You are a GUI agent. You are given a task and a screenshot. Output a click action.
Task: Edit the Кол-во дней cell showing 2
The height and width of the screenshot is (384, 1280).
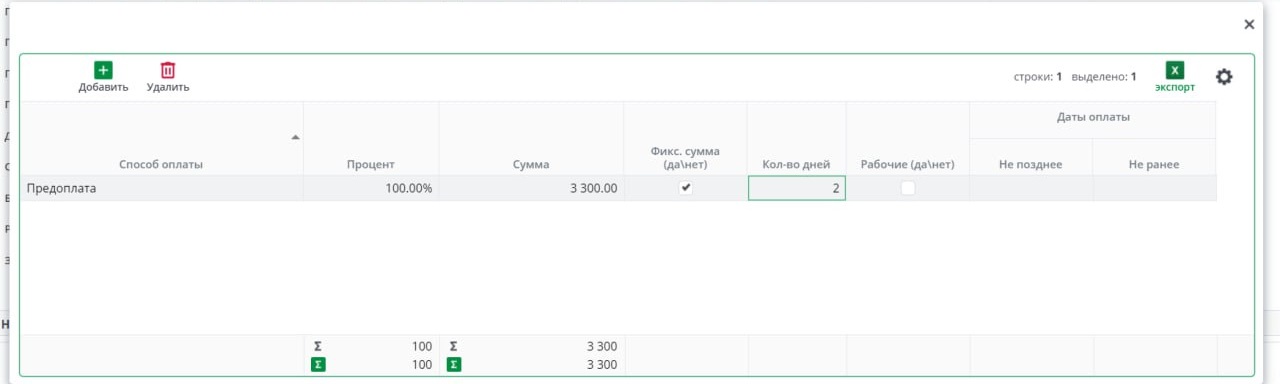pos(797,188)
